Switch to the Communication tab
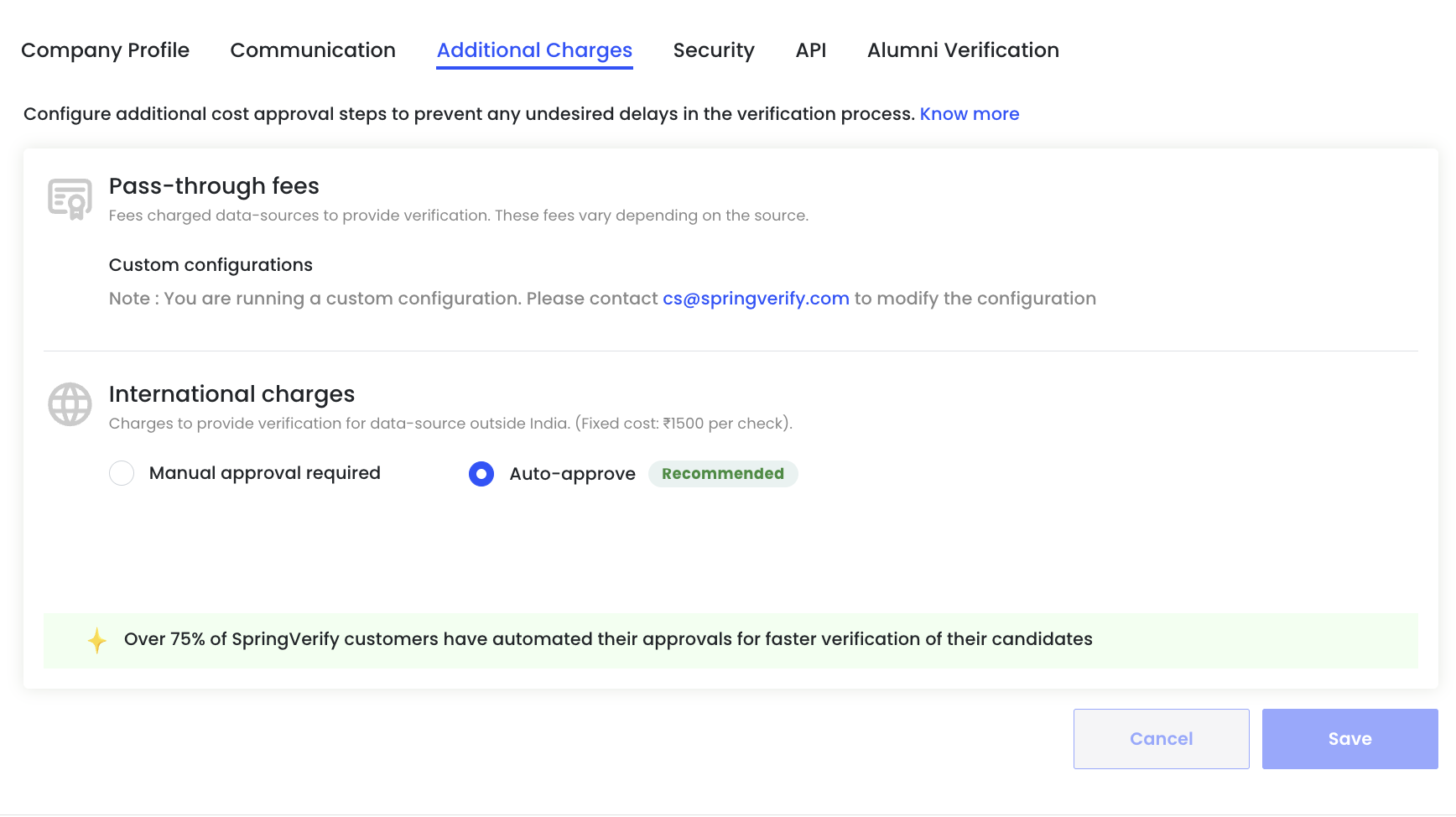The image size is (1456, 817). [x=313, y=50]
